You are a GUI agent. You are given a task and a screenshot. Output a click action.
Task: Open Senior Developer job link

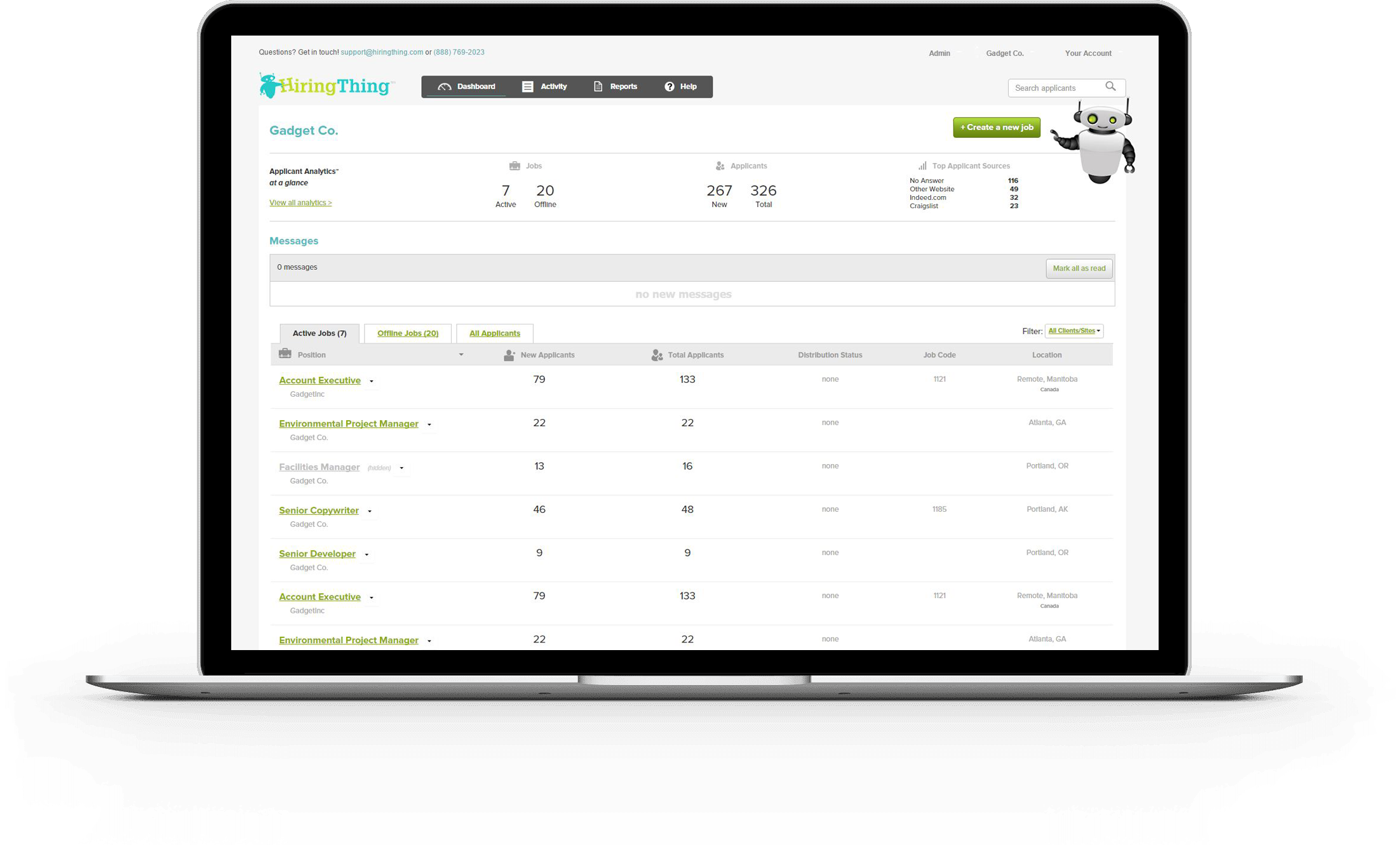point(317,554)
